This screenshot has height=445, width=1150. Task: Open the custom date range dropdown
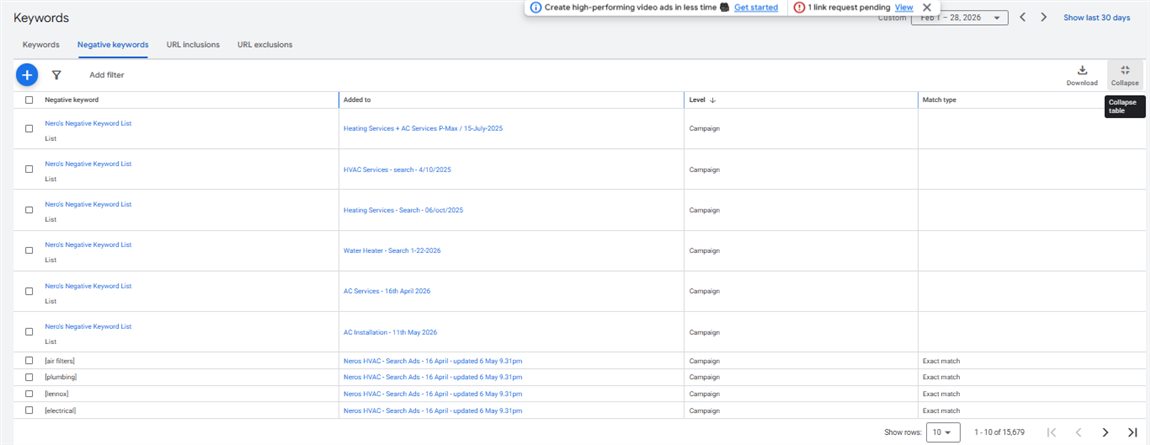pos(959,18)
